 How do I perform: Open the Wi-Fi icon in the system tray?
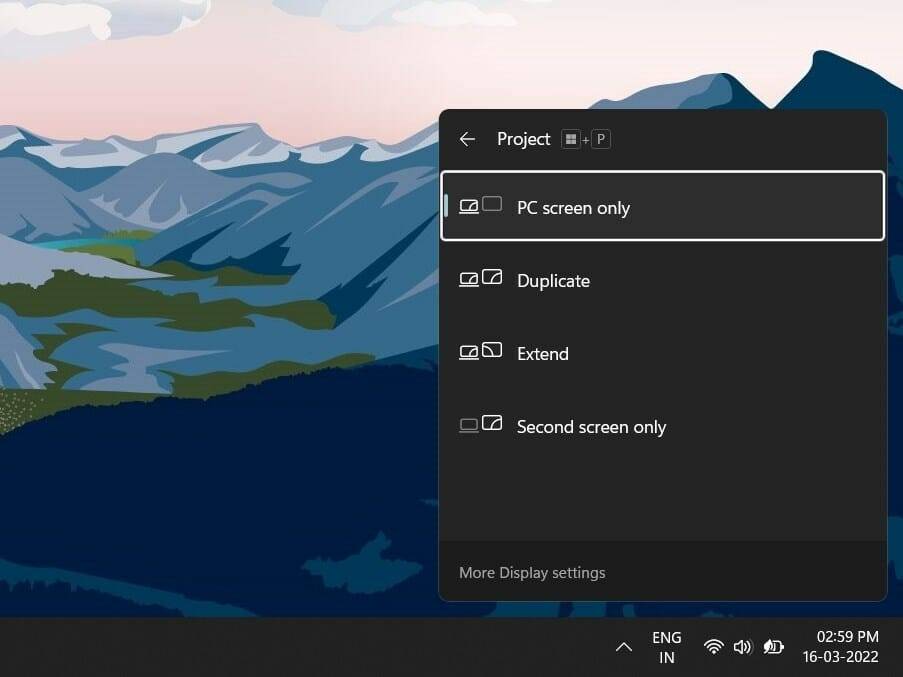click(x=713, y=646)
